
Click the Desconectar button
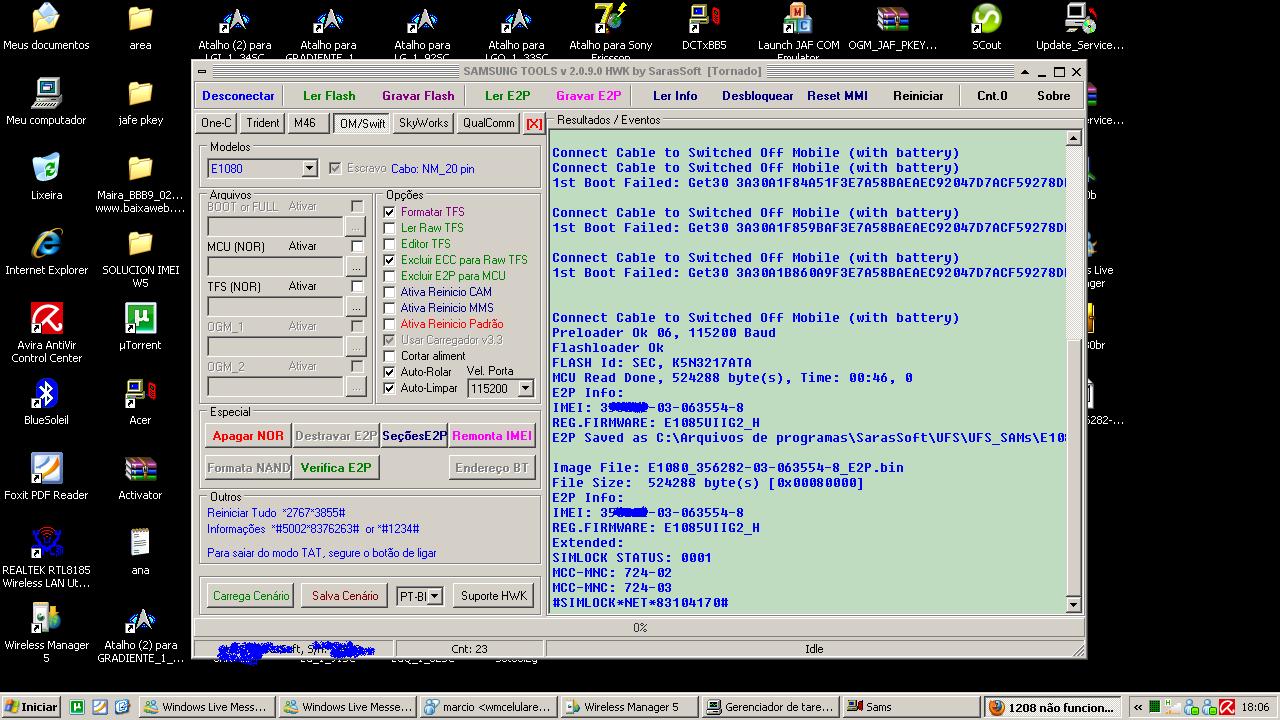pyautogui.click(x=238, y=96)
